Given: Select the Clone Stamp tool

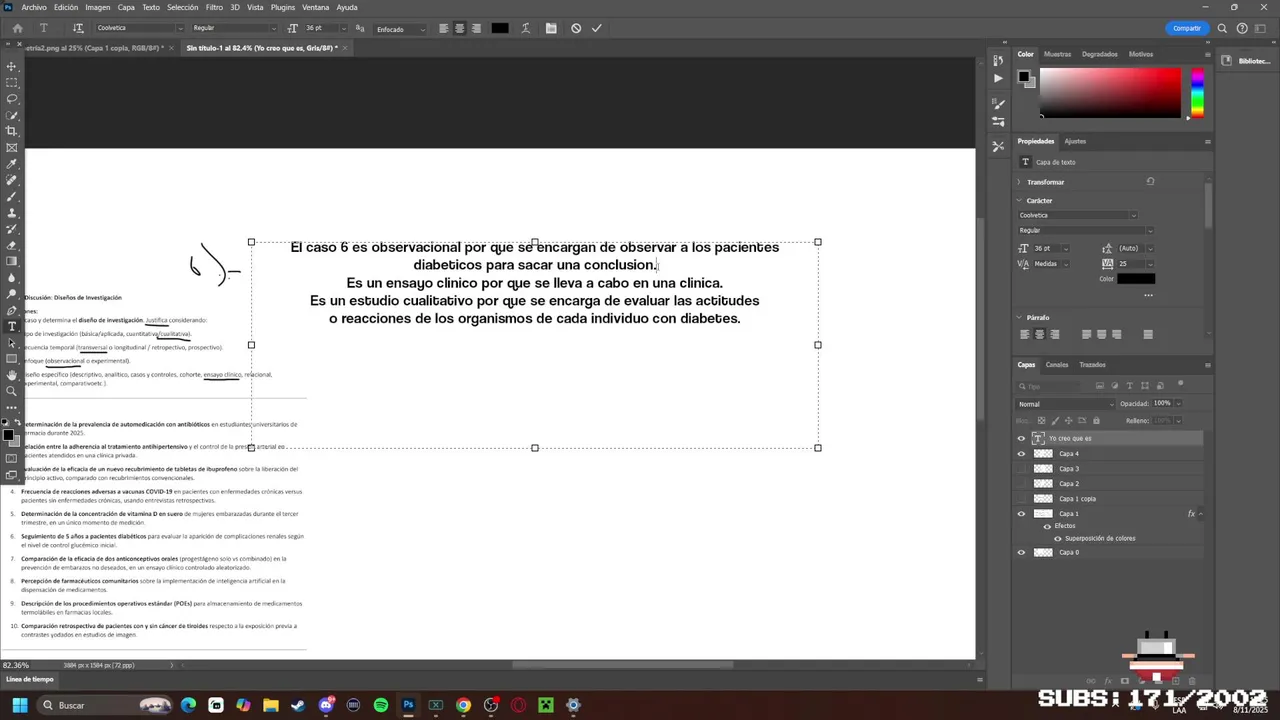Looking at the screenshot, I should [12, 213].
